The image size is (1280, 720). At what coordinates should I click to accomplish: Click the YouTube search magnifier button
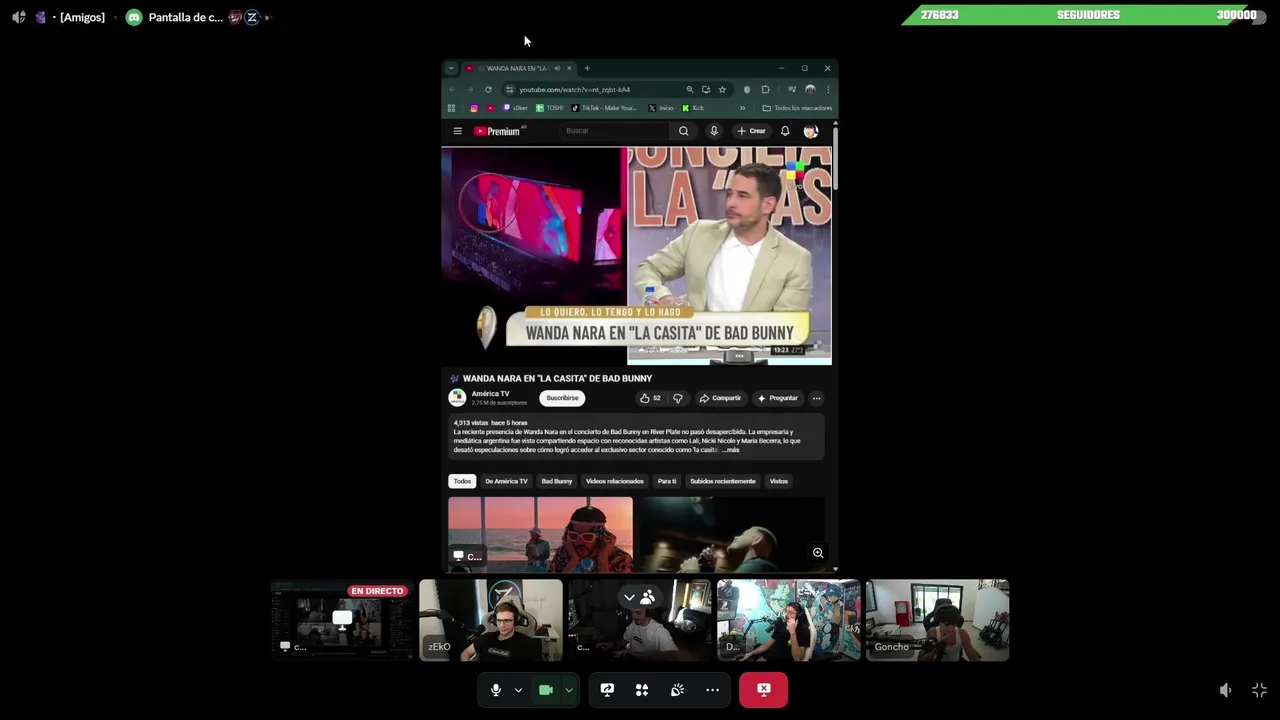pos(683,131)
